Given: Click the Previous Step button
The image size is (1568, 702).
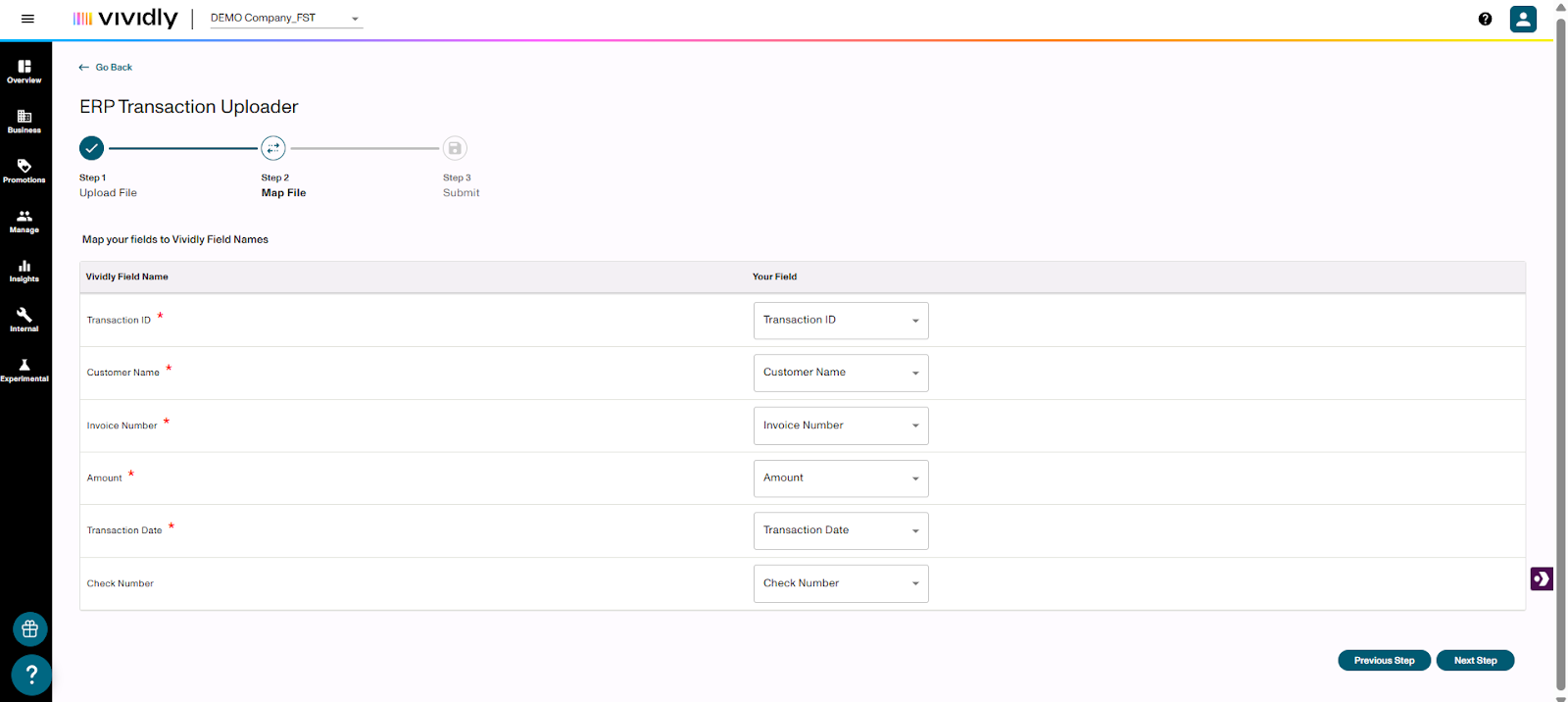Looking at the screenshot, I should click(x=1383, y=661).
